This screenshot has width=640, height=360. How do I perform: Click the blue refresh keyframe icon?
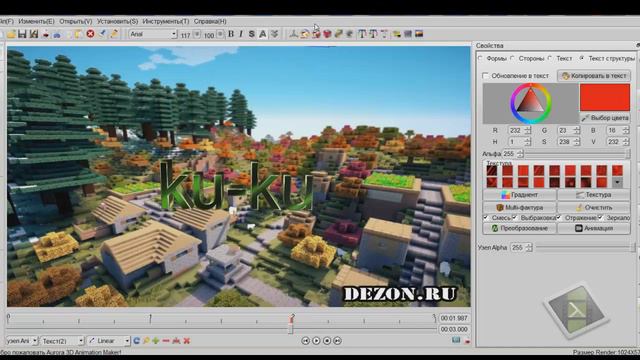(136, 340)
